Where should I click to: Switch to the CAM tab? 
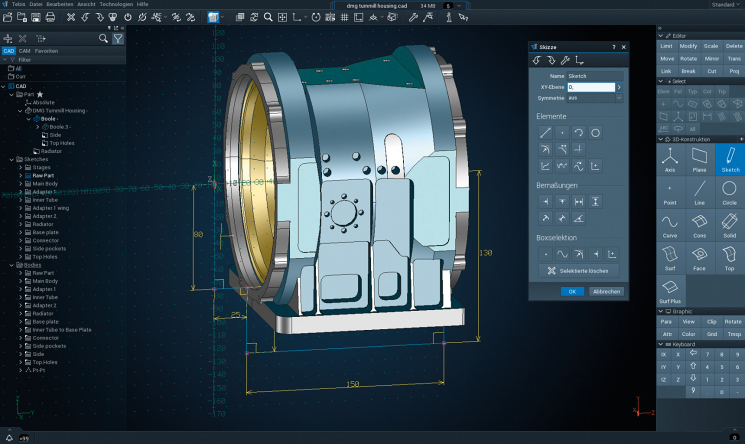point(25,50)
